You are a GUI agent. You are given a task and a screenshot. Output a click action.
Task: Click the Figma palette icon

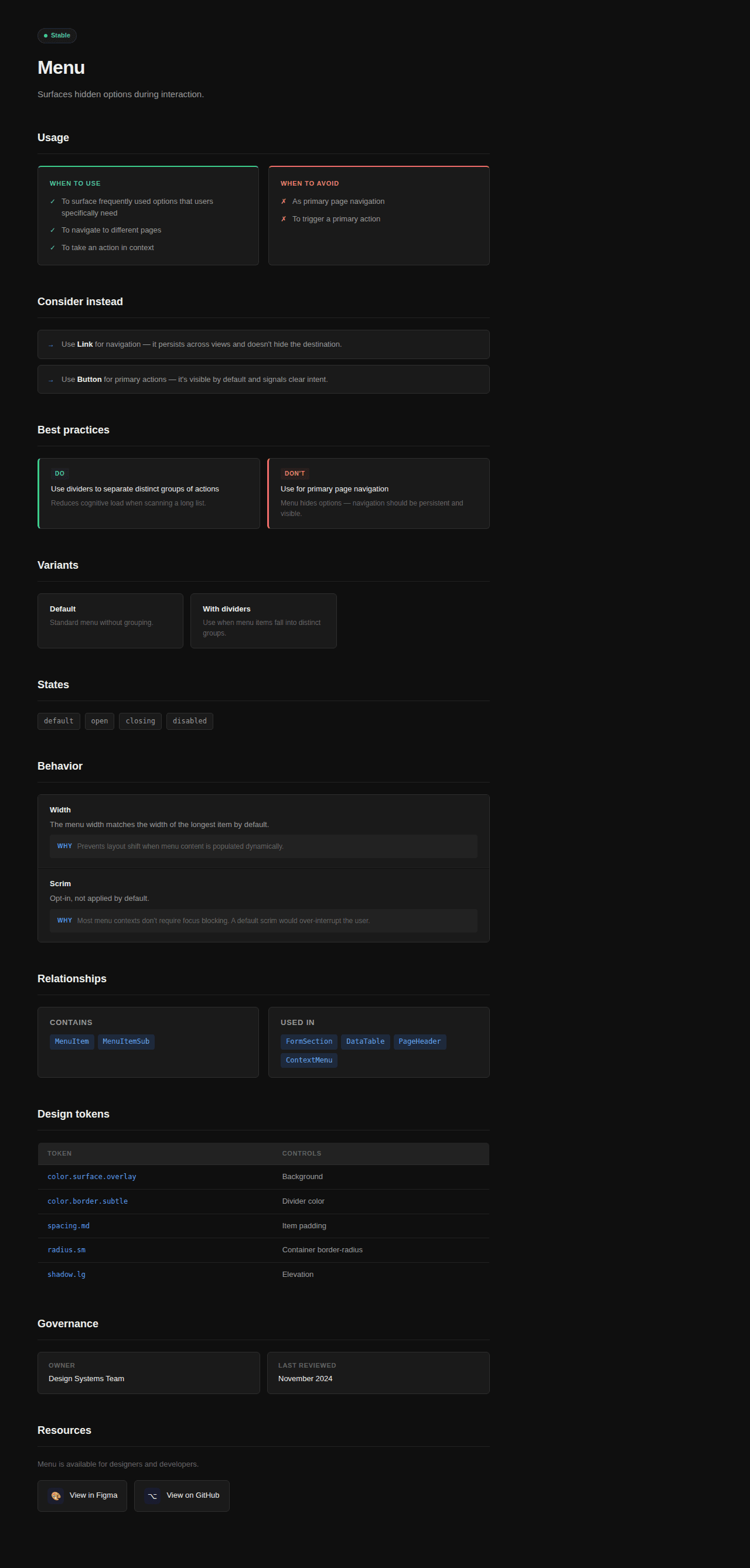coord(56,1495)
